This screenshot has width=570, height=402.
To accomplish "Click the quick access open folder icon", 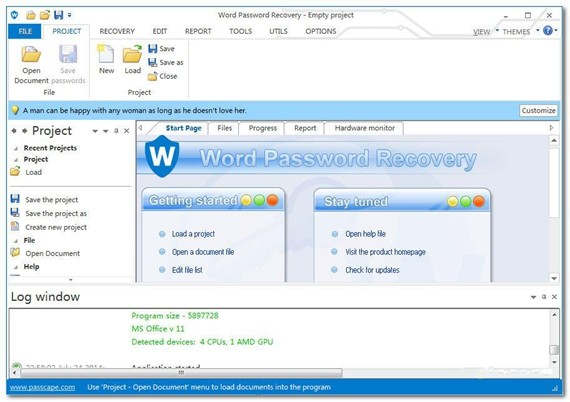I will pyautogui.click(x=31, y=15).
